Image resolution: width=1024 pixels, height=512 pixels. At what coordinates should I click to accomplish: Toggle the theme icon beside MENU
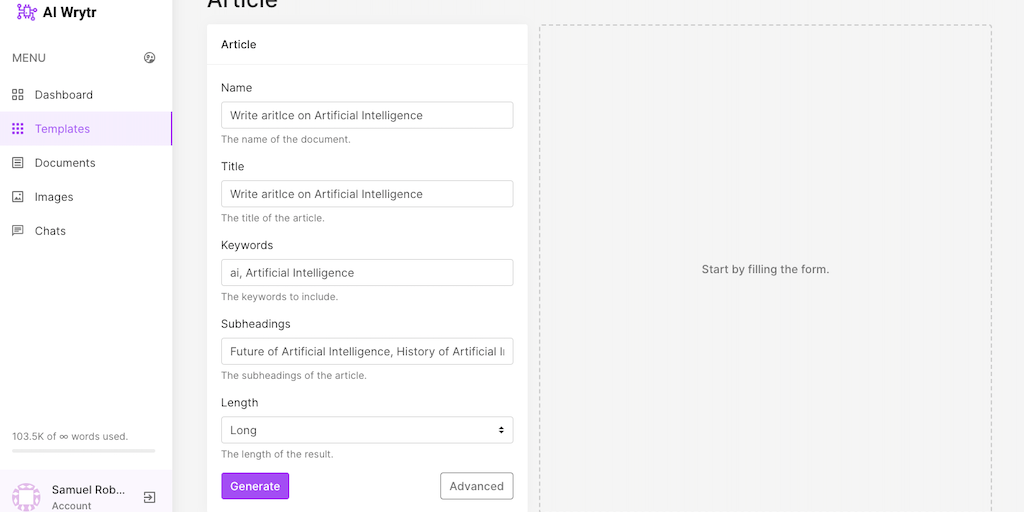[x=150, y=58]
